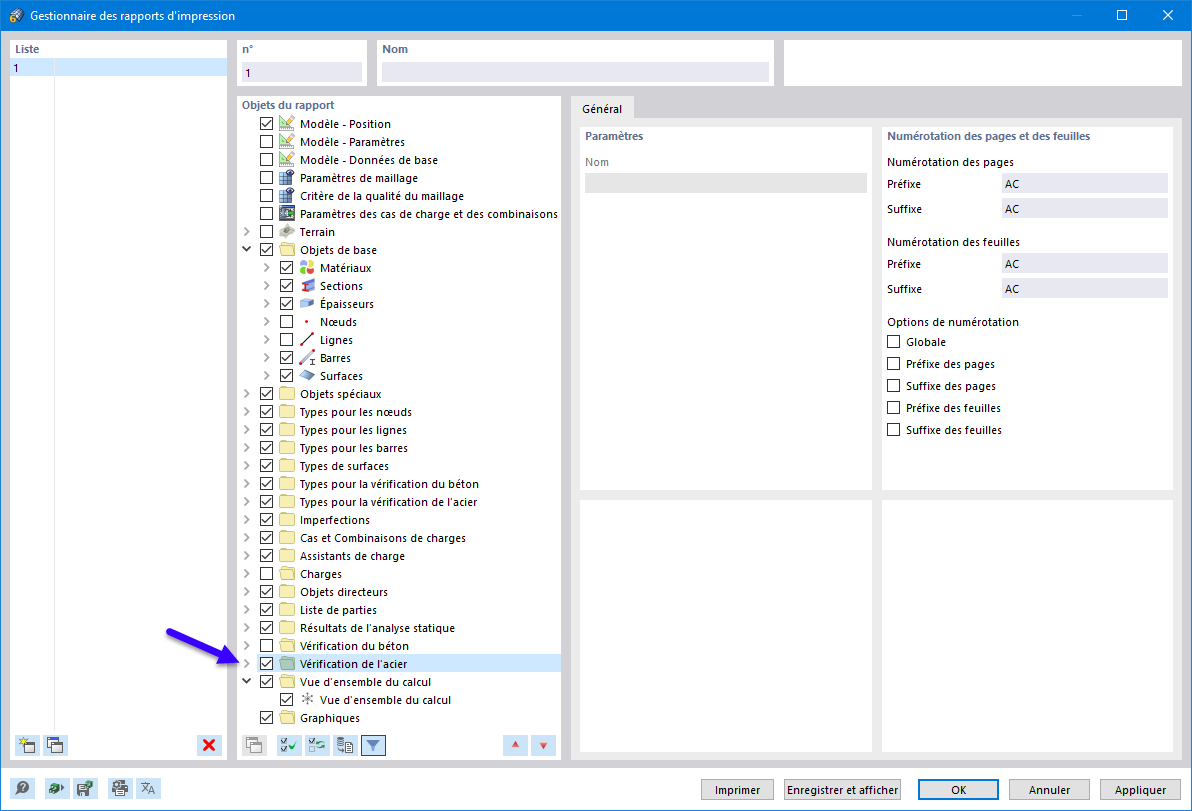Copy the selected report in Liste
1192x811 pixels.
pos(55,745)
